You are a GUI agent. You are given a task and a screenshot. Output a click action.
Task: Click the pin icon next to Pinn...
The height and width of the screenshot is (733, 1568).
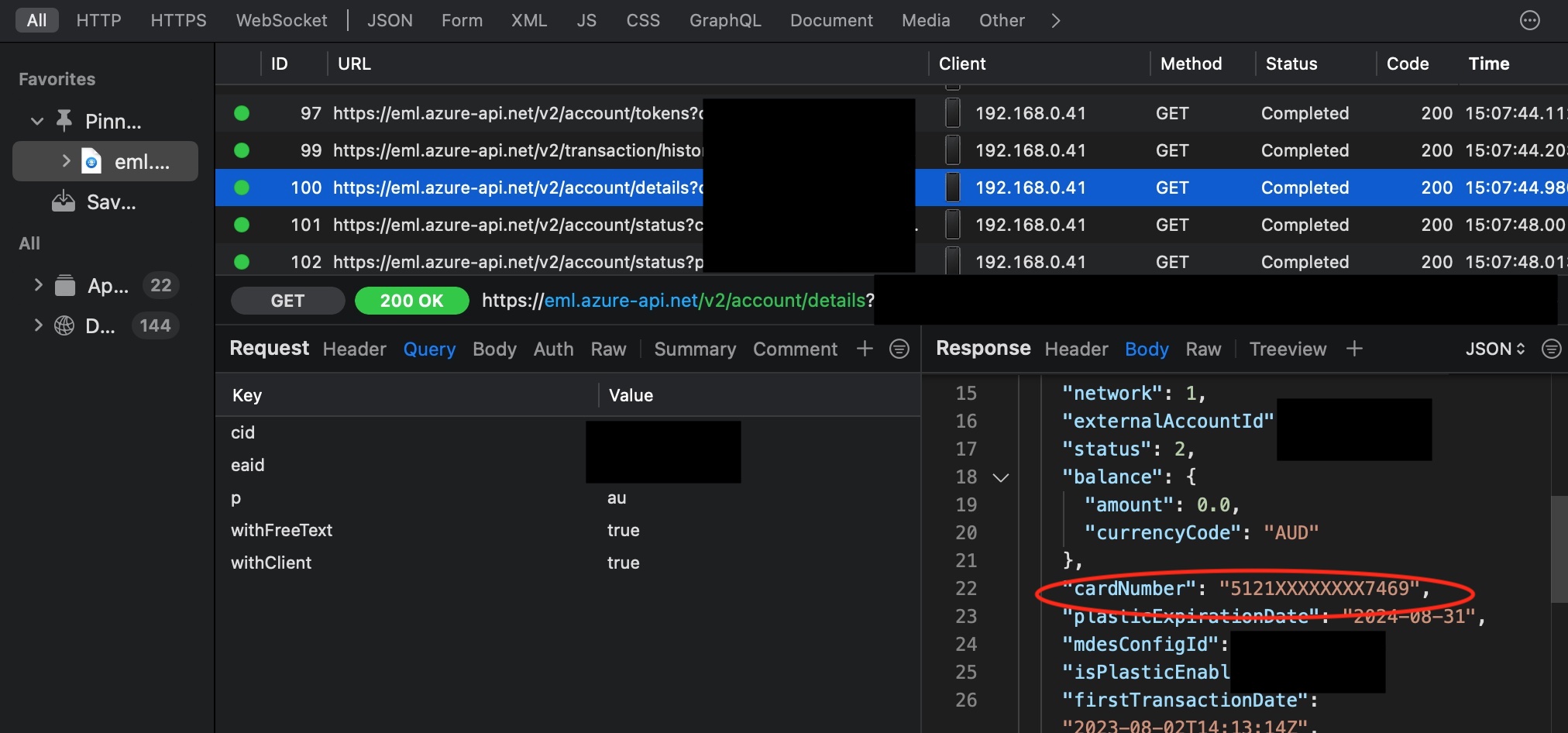click(x=64, y=121)
